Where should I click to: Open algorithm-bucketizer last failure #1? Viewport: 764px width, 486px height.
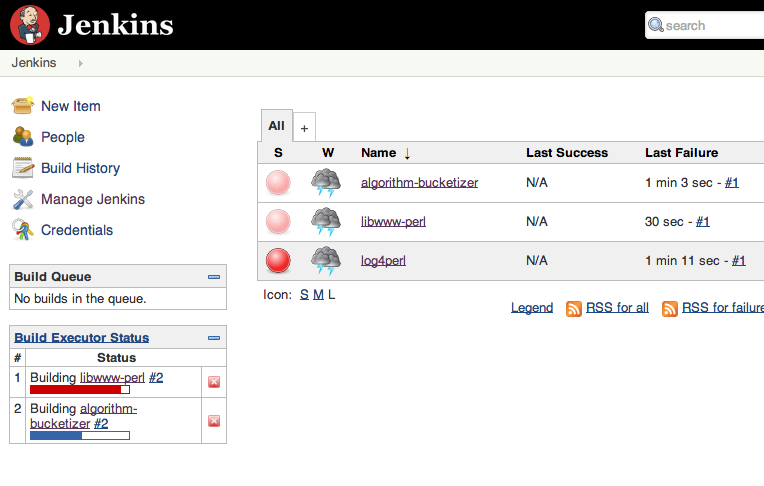point(732,183)
